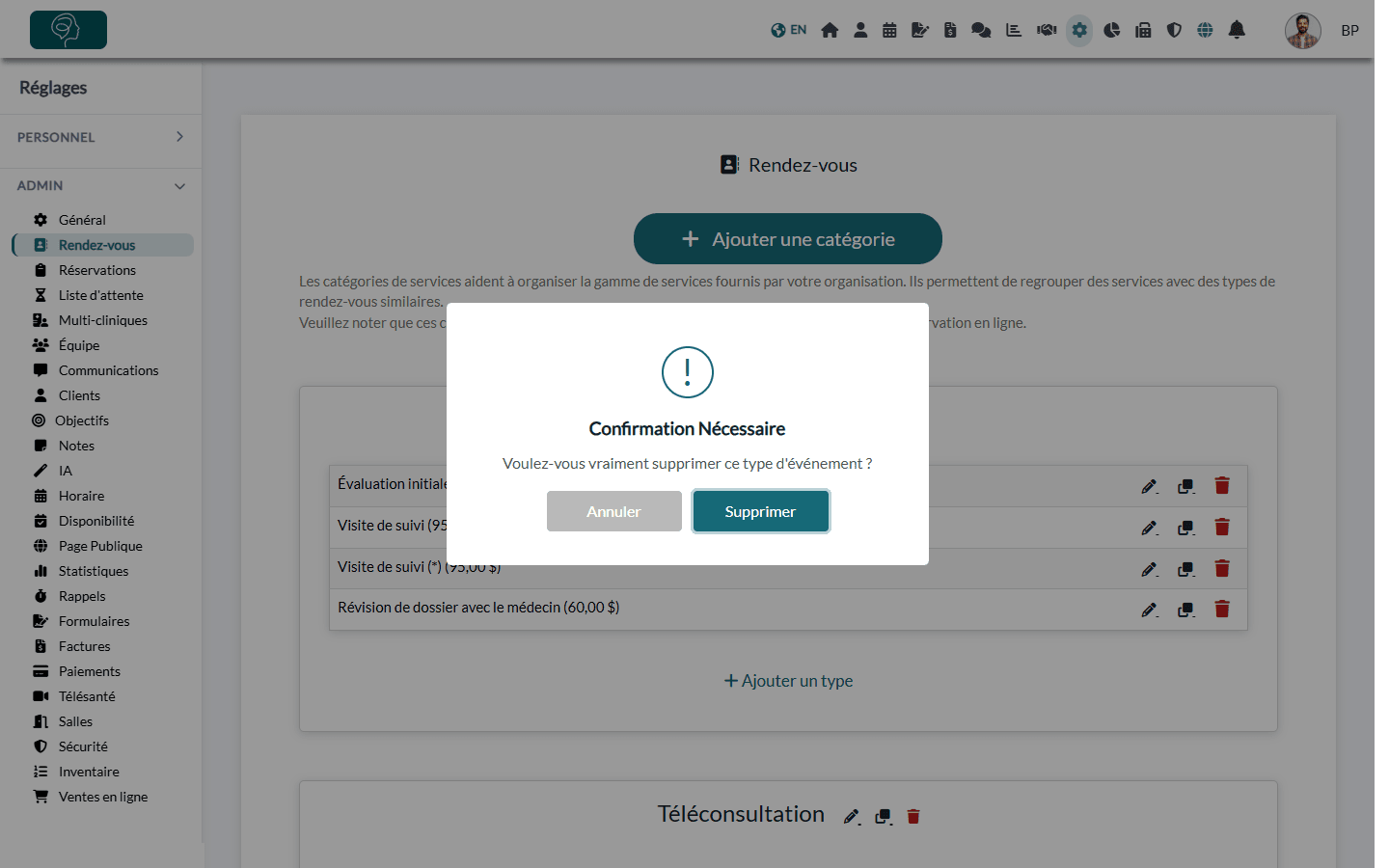
Task: Open the globe icon in top bar
Action: [x=1205, y=30]
